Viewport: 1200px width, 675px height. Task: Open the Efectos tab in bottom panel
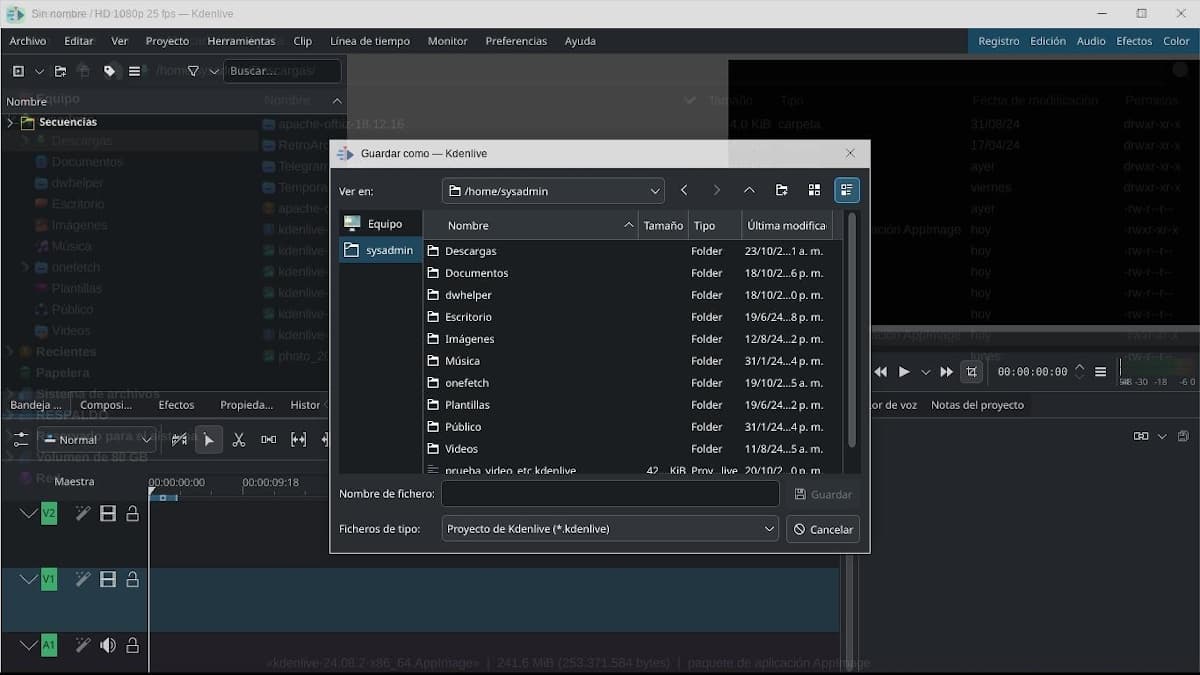point(176,405)
